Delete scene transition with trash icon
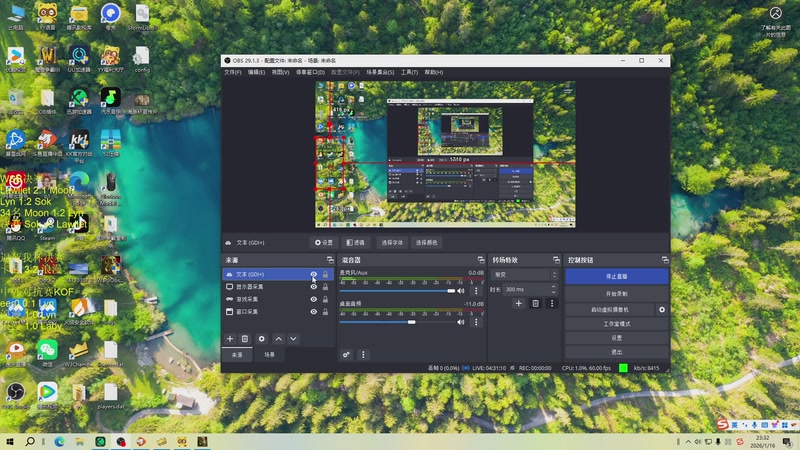The width and height of the screenshot is (800, 450). 535,304
